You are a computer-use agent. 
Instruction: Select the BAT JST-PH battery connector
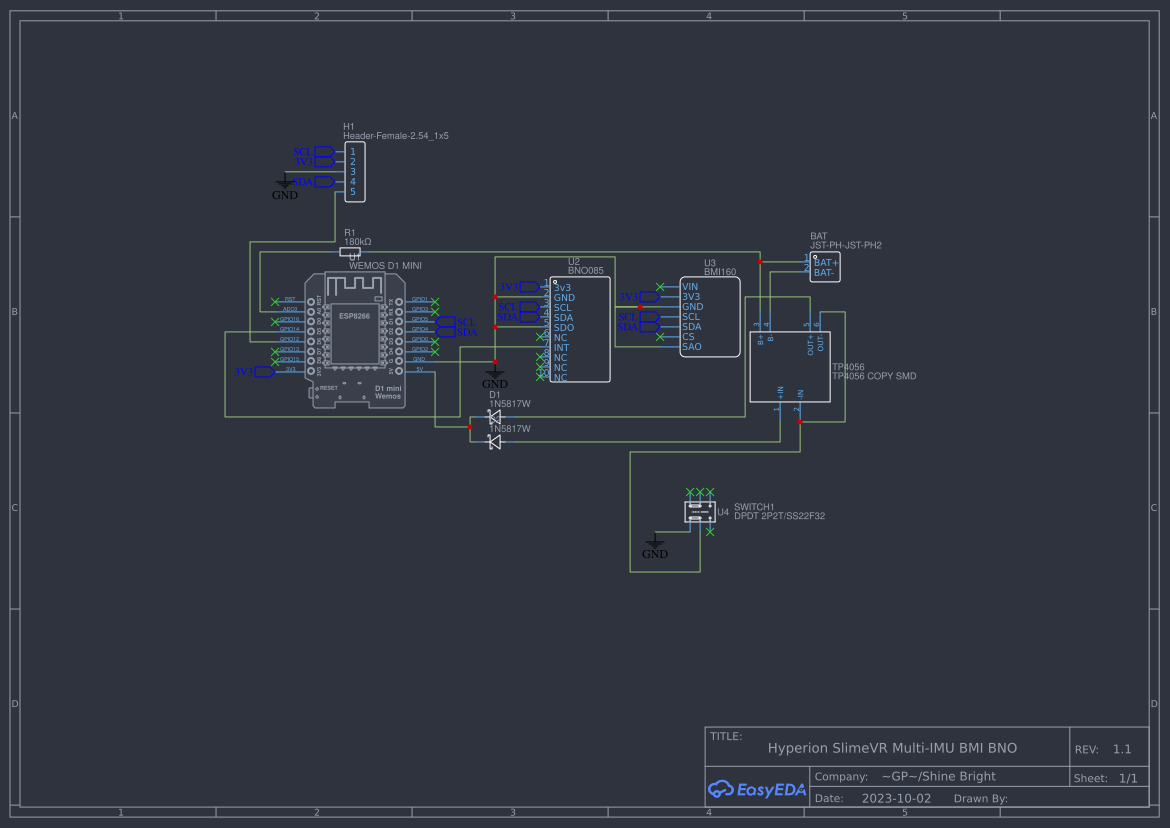click(x=824, y=267)
